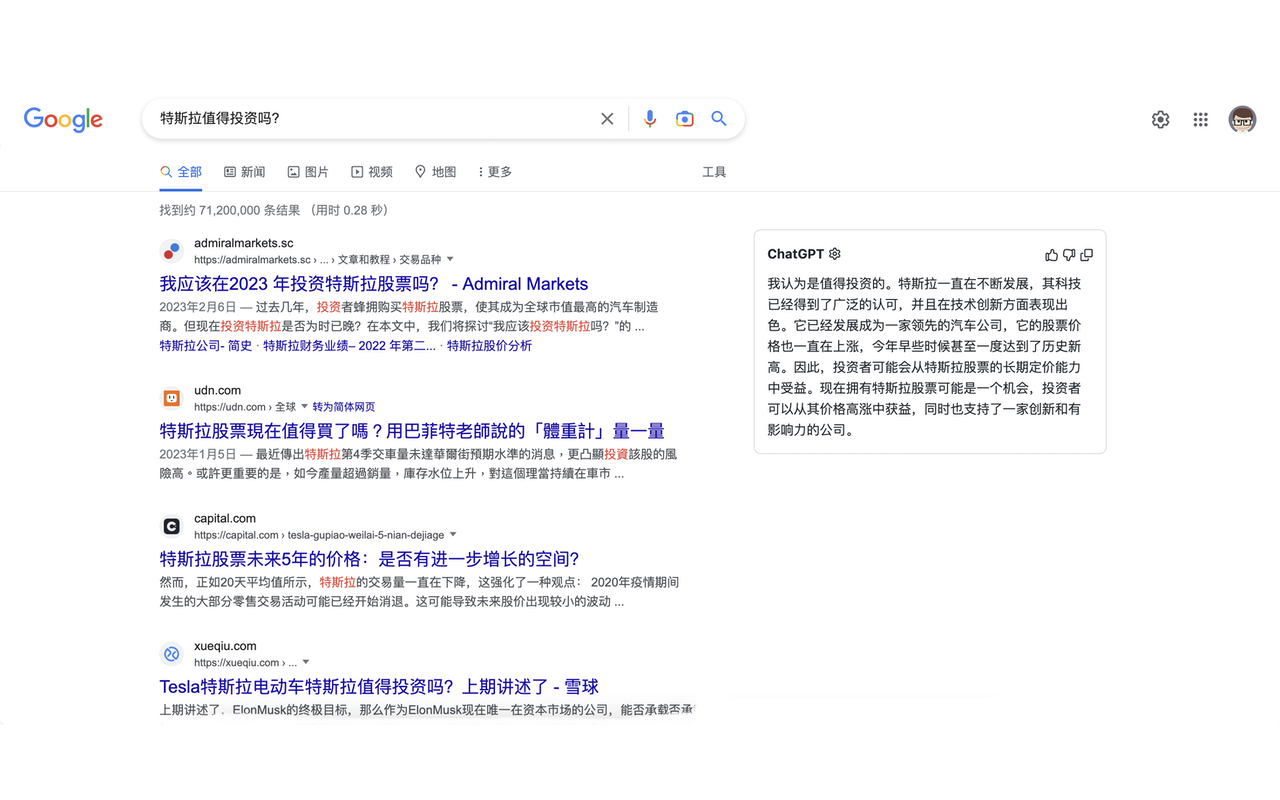This screenshot has width=1280, height=800.
Task: Click the magnifier search button
Action: coord(719,119)
